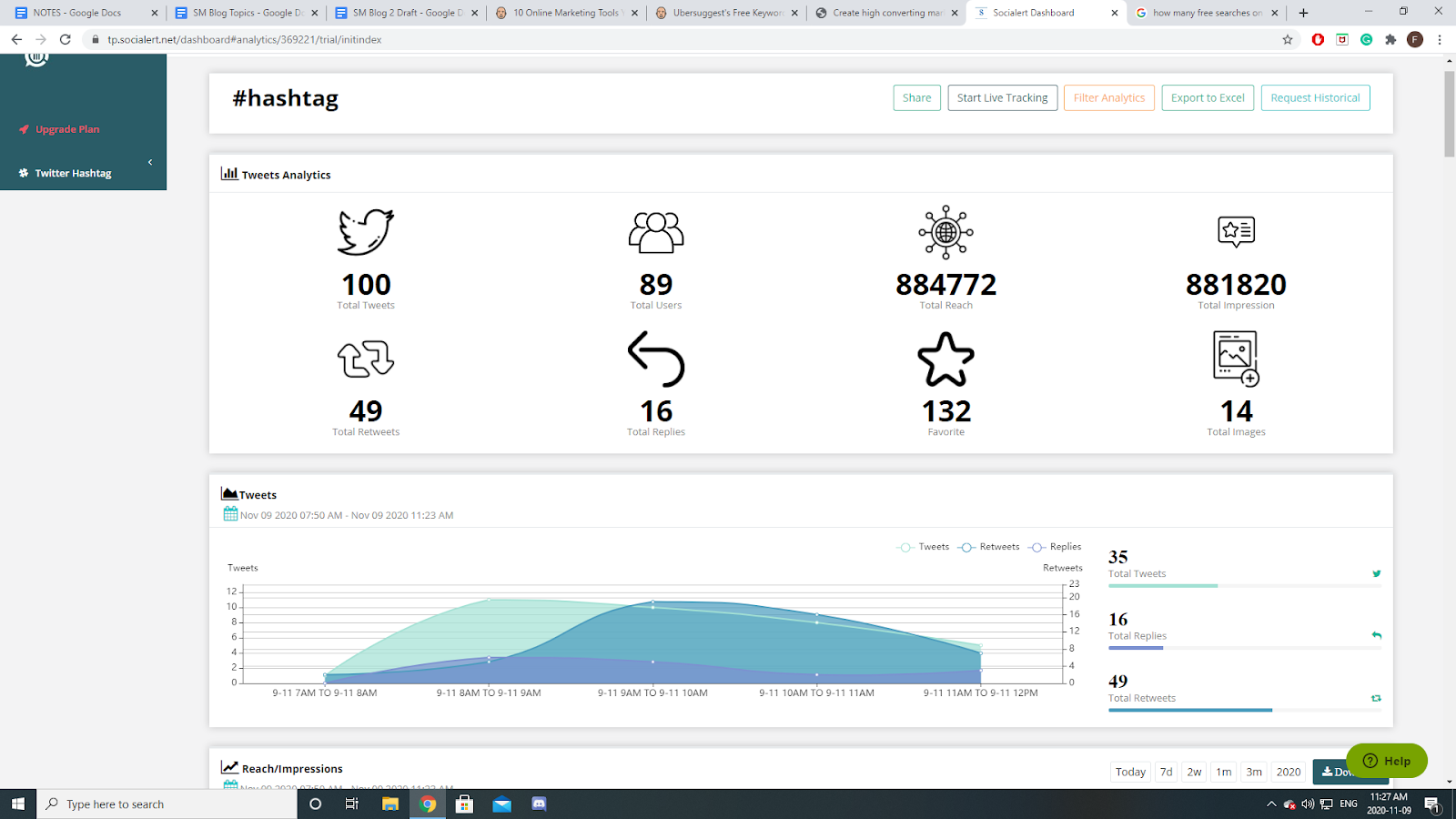The height and width of the screenshot is (819, 1456).
Task: Click the Total Reach globe network icon
Action: tap(946, 232)
